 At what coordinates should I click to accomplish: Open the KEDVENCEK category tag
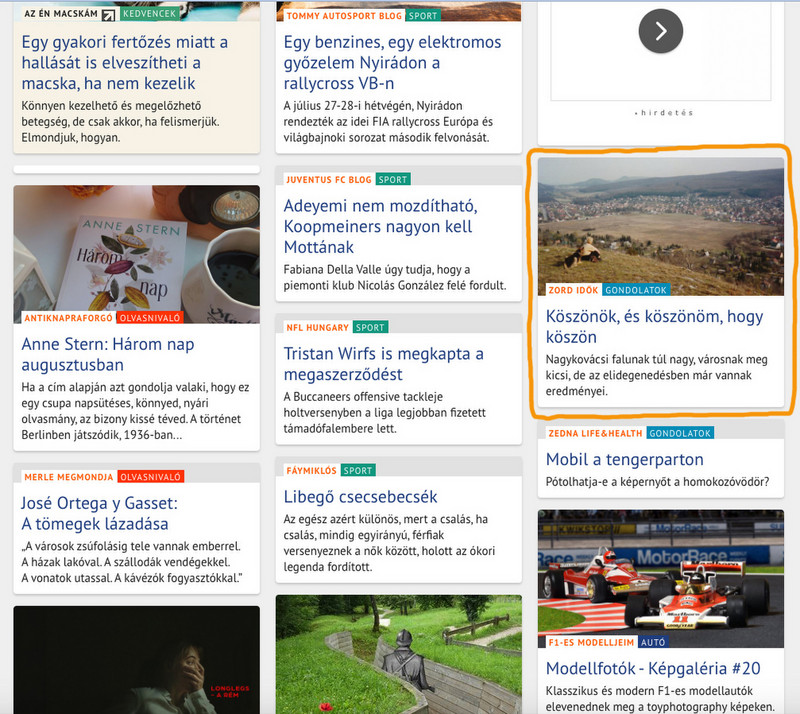[149, 13]
